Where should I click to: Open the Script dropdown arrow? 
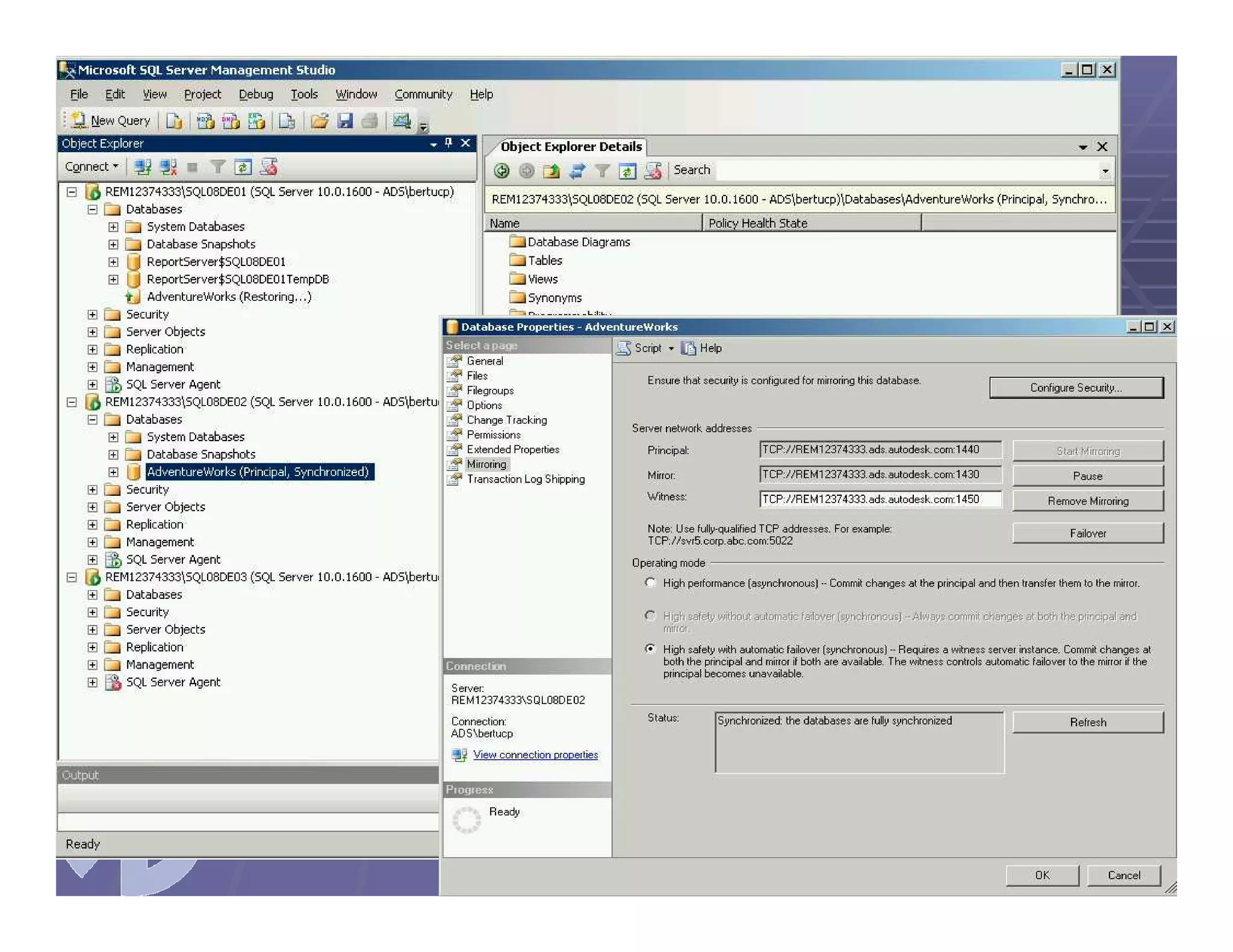click(x=671, y=348)
